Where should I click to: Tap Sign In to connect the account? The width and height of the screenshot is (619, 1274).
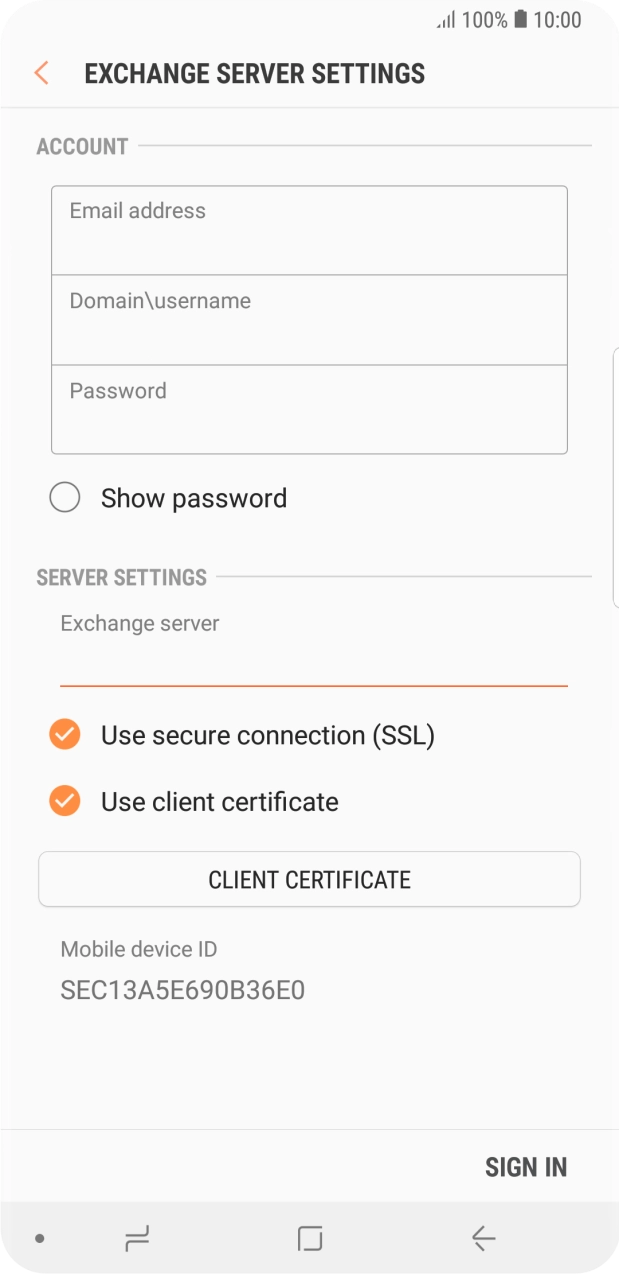coord(526,1166)
